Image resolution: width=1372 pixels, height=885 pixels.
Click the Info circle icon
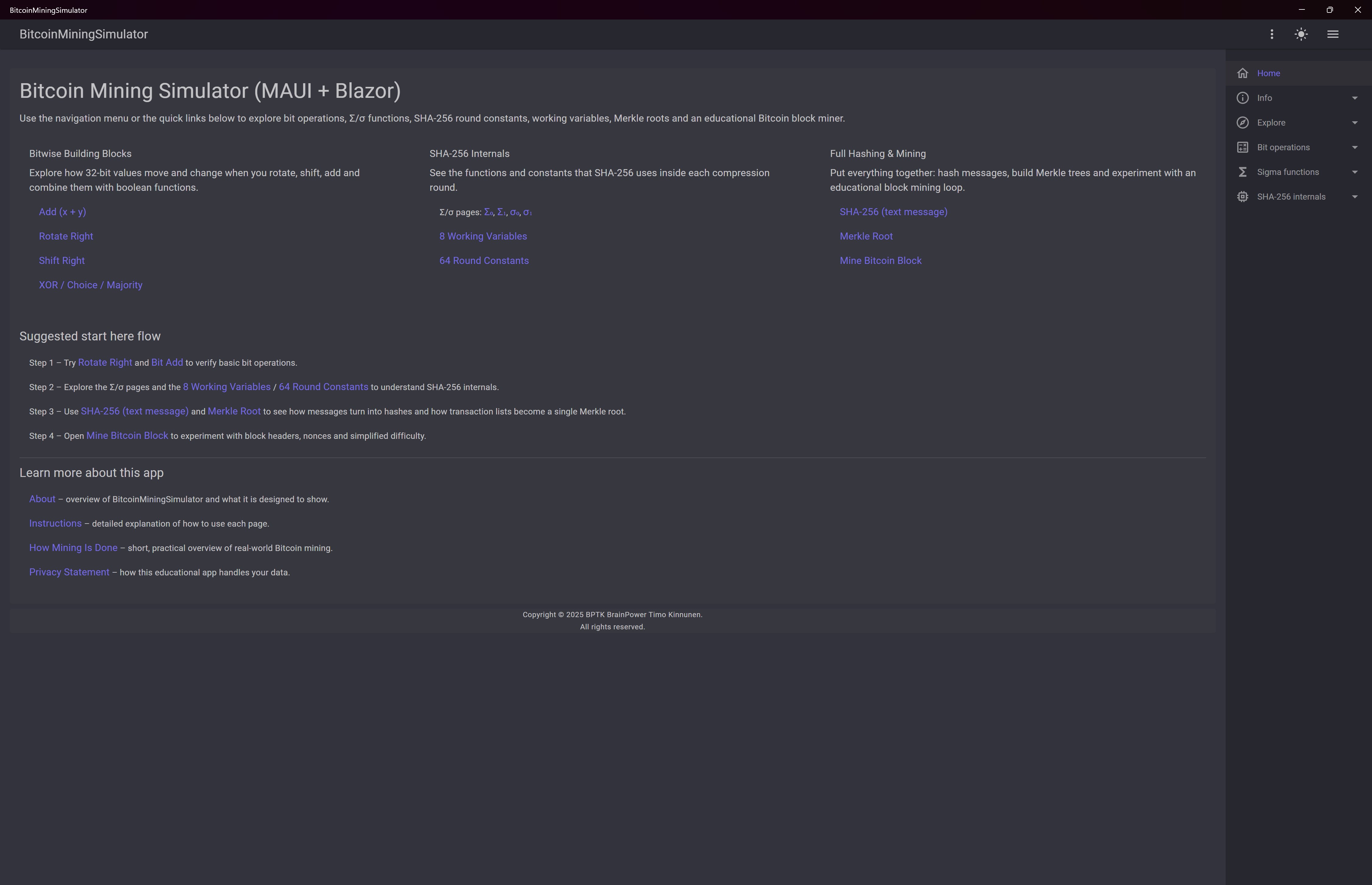1242,98
